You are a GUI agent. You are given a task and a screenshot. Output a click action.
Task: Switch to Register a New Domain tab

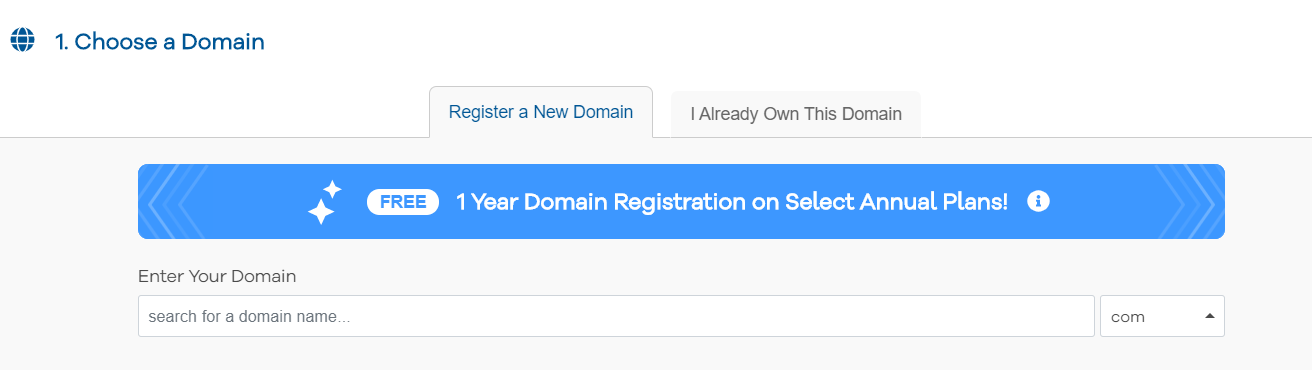[541, 112]
